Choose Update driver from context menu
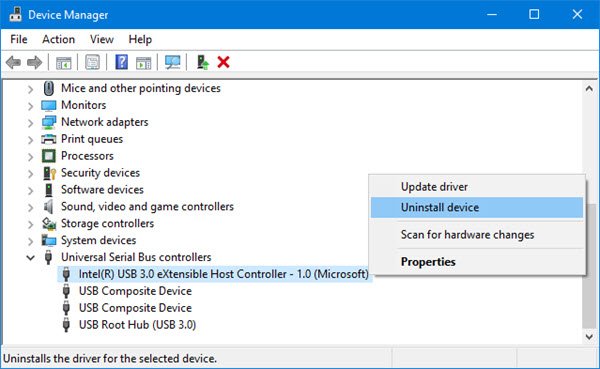The image size is (600, 369). [477, 187]
